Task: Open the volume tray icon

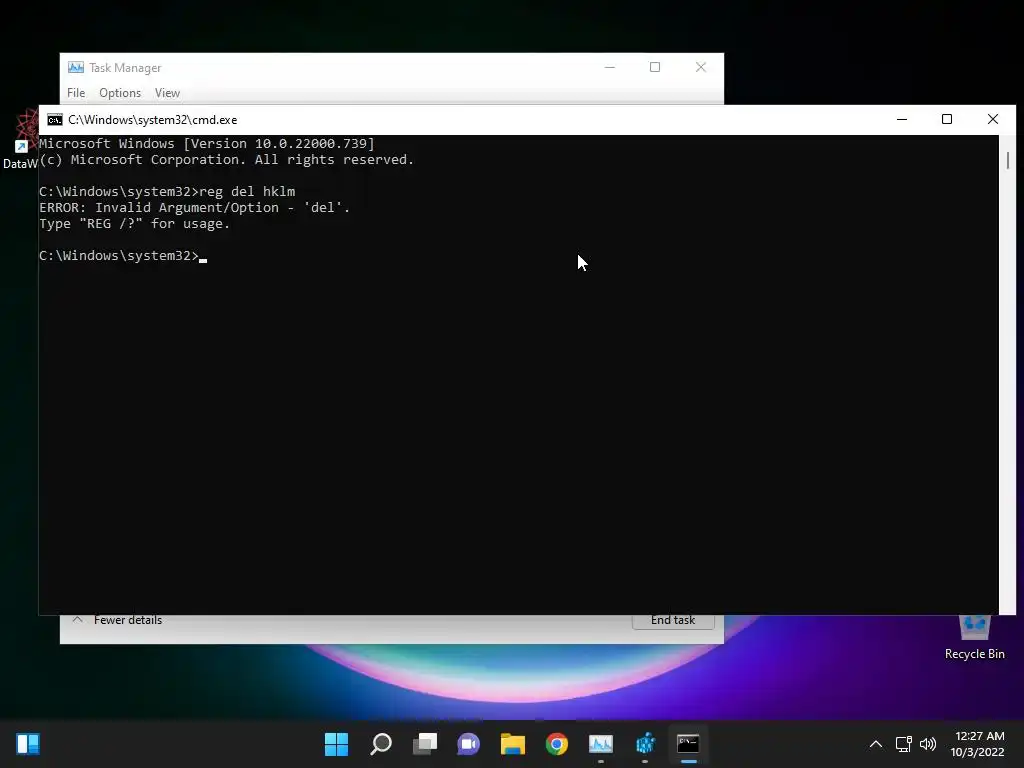Action: 927,744
